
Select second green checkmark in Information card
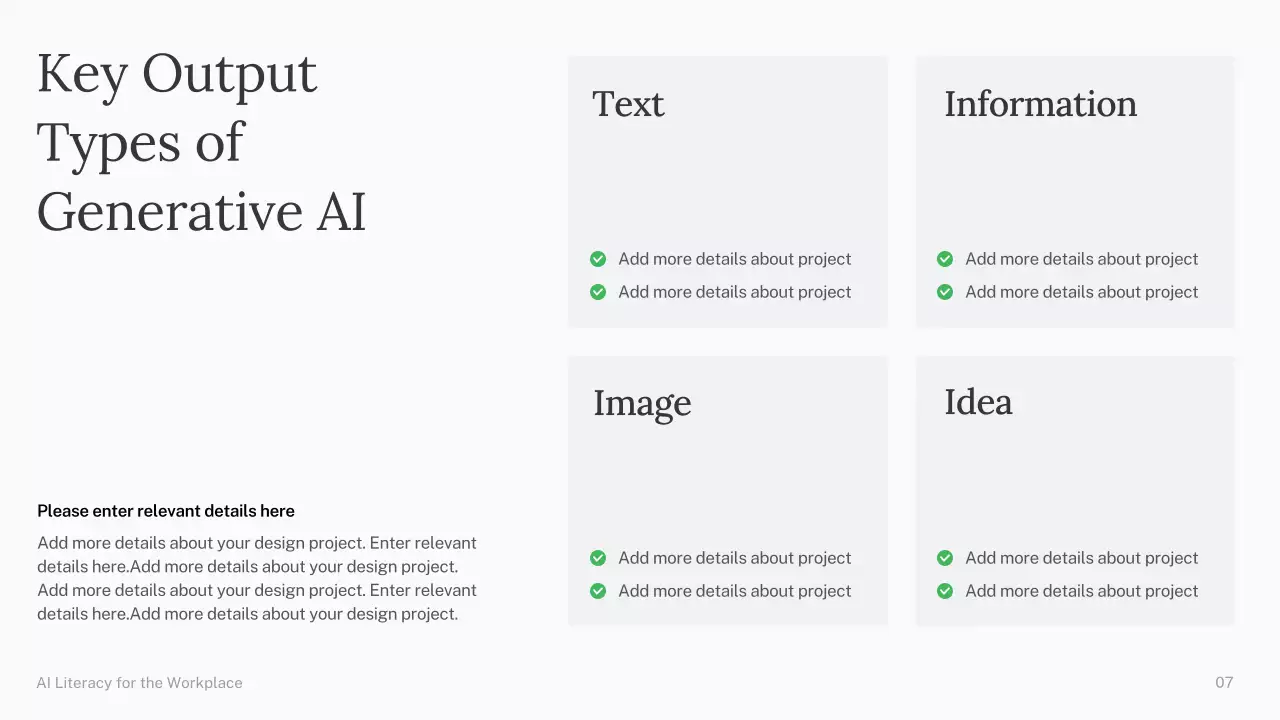coord(945,292)
